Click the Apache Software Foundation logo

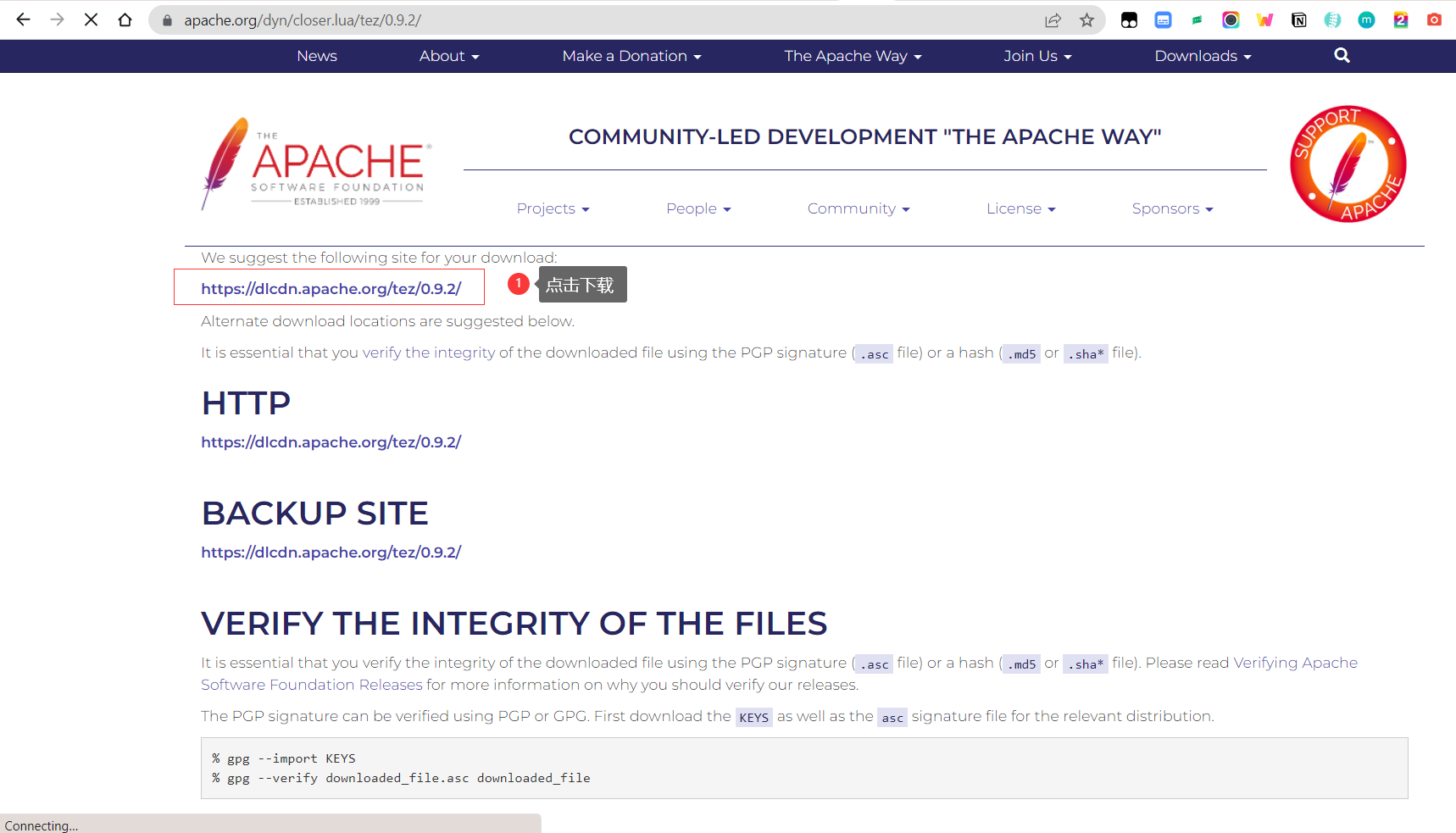coord(315,164)
